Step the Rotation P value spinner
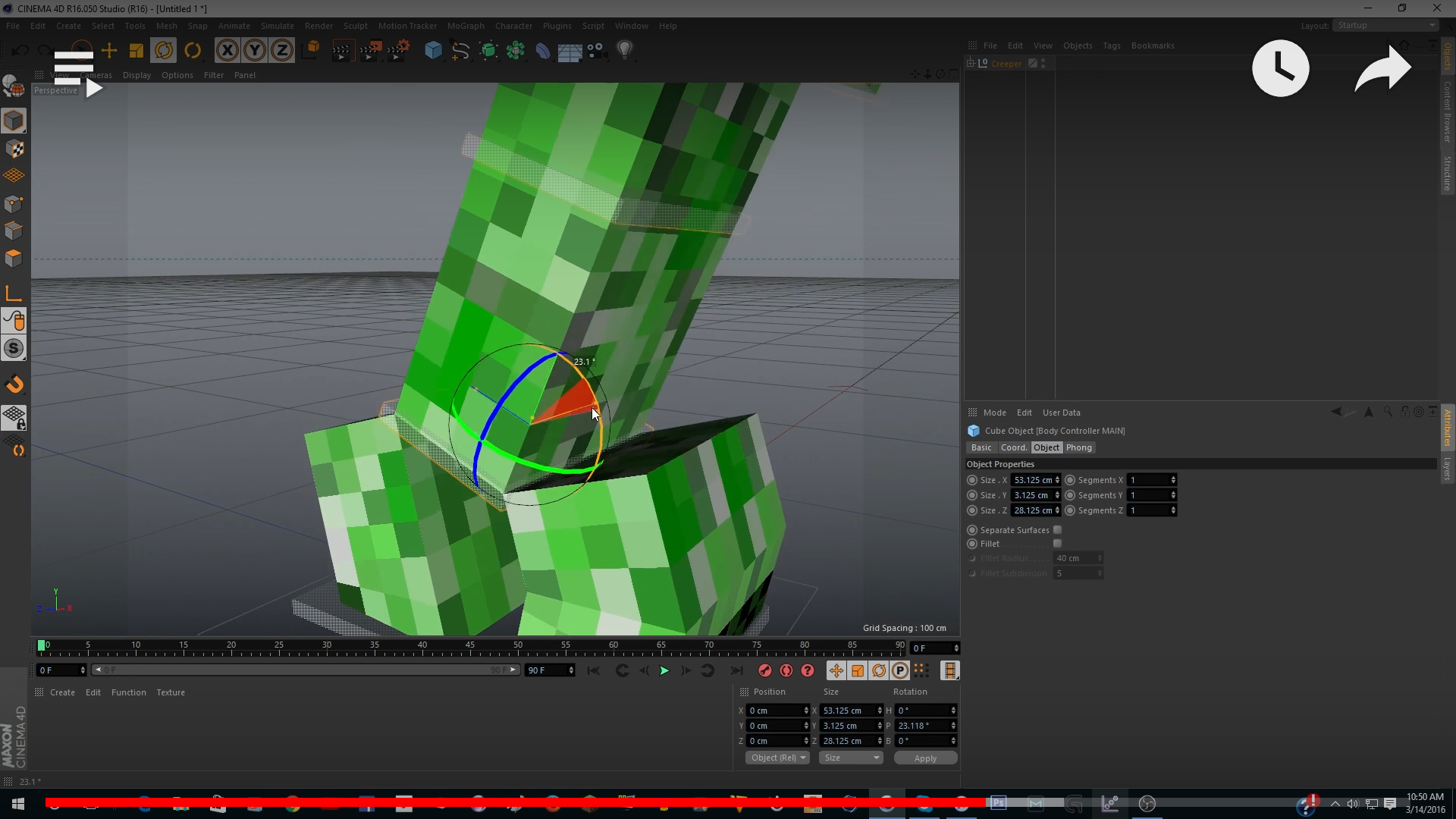 pos(953,726)
